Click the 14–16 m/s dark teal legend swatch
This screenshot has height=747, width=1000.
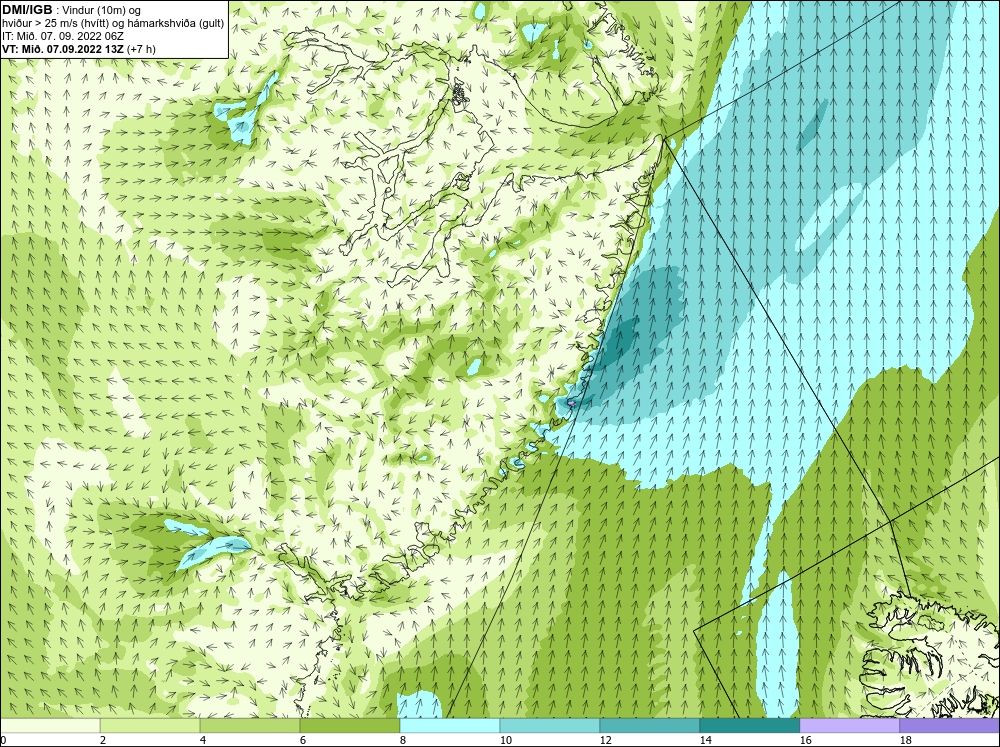749,726
